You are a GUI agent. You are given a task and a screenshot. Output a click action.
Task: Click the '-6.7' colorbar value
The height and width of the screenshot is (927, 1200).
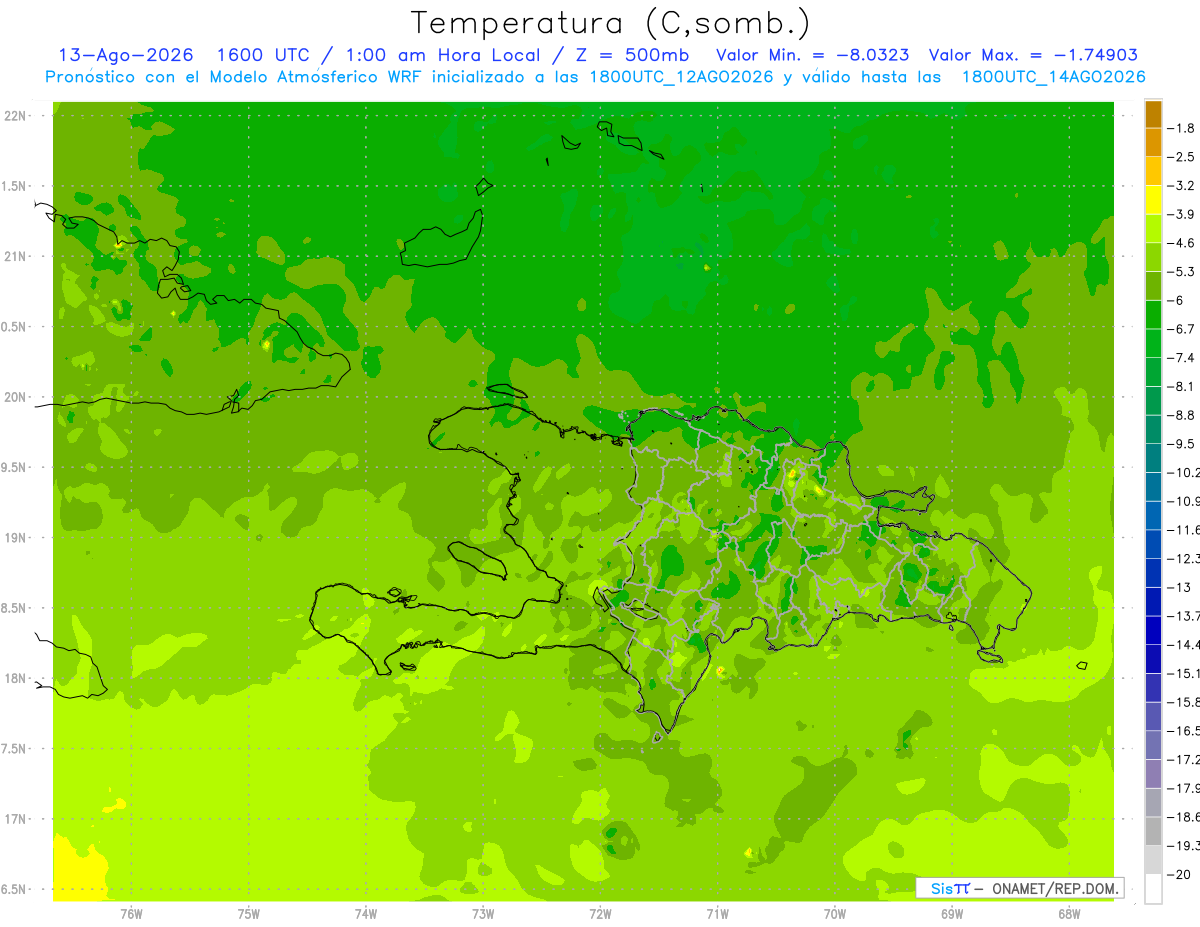(x=1181, y=329)
